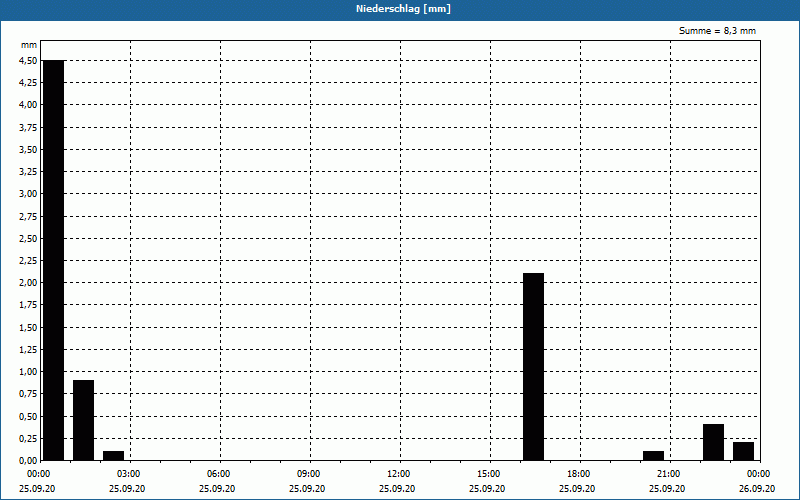The width and height of the screenshot is (800, 500).
Task: Select the y-axis value "1,00"
Action: (x=28, y=372)
